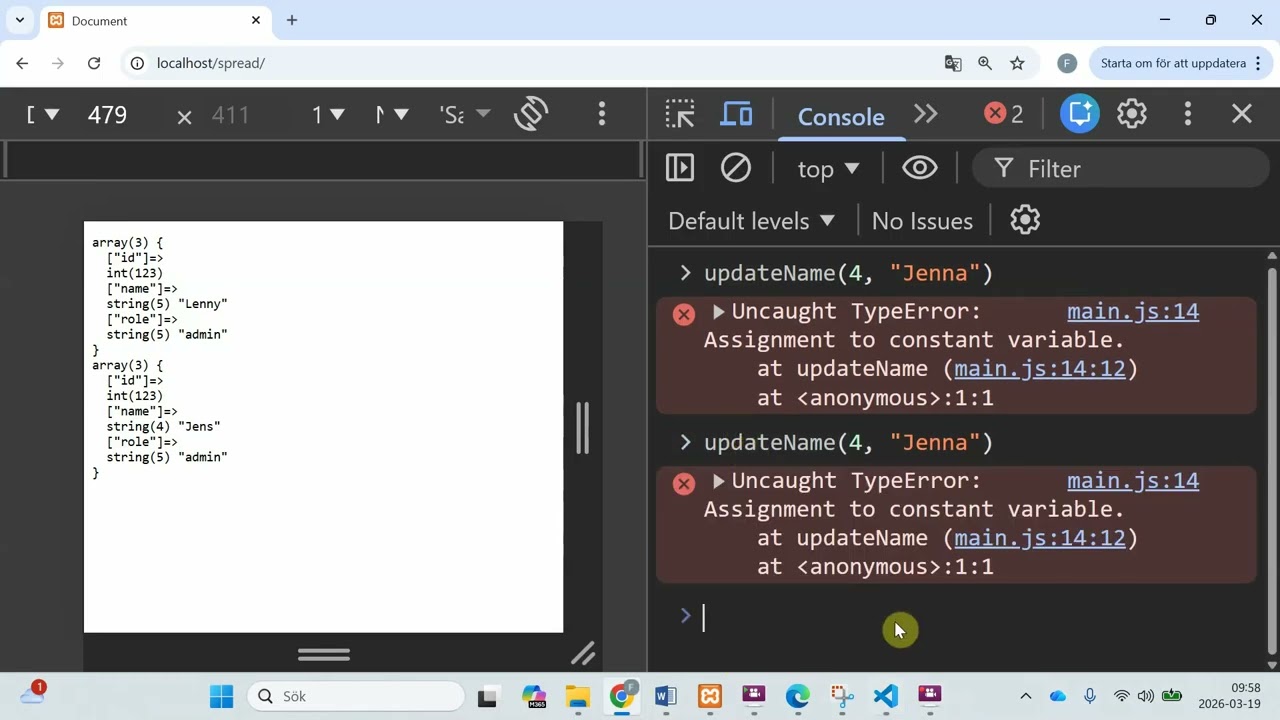
Task: Open Visual Studio Code from taskbar
Action: pos(886,696)
